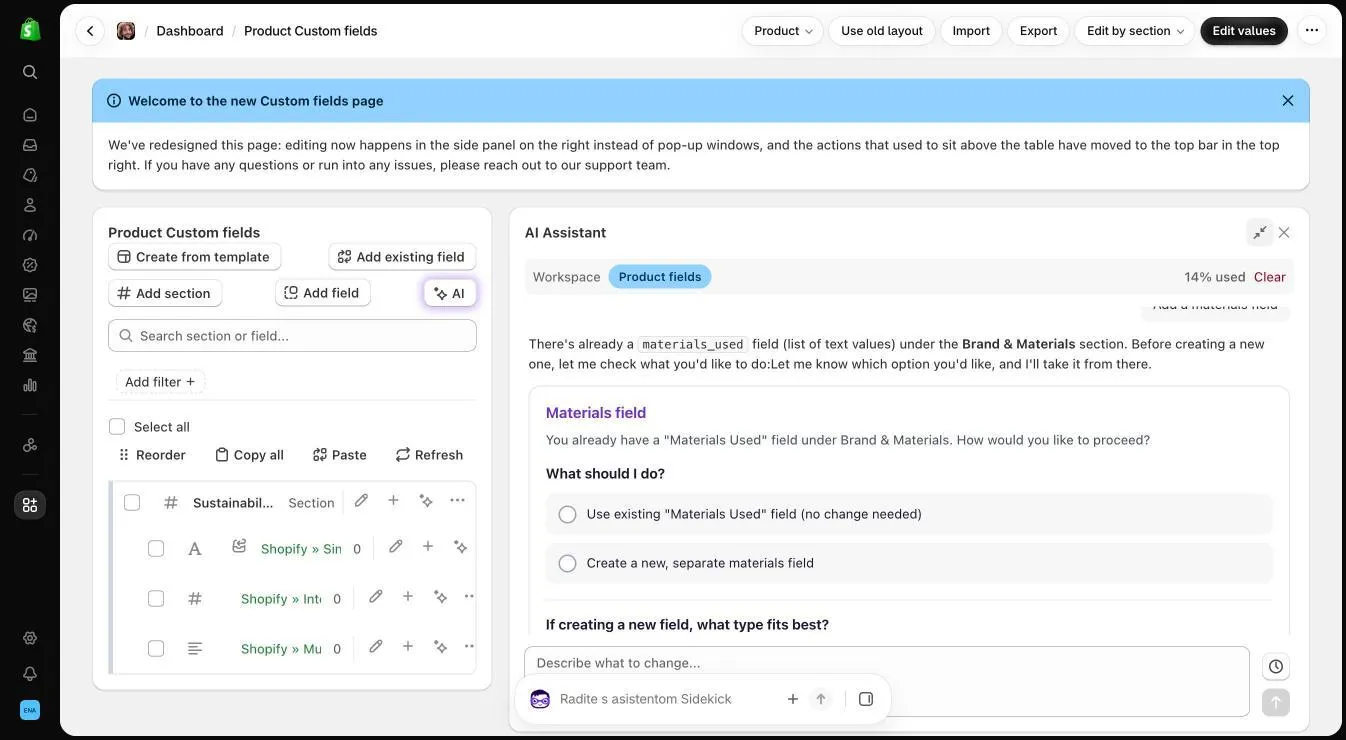1346x740 pixels.
Task: Click the pencil icon on the Shopify » Sin row
Action: coord(396,546)
